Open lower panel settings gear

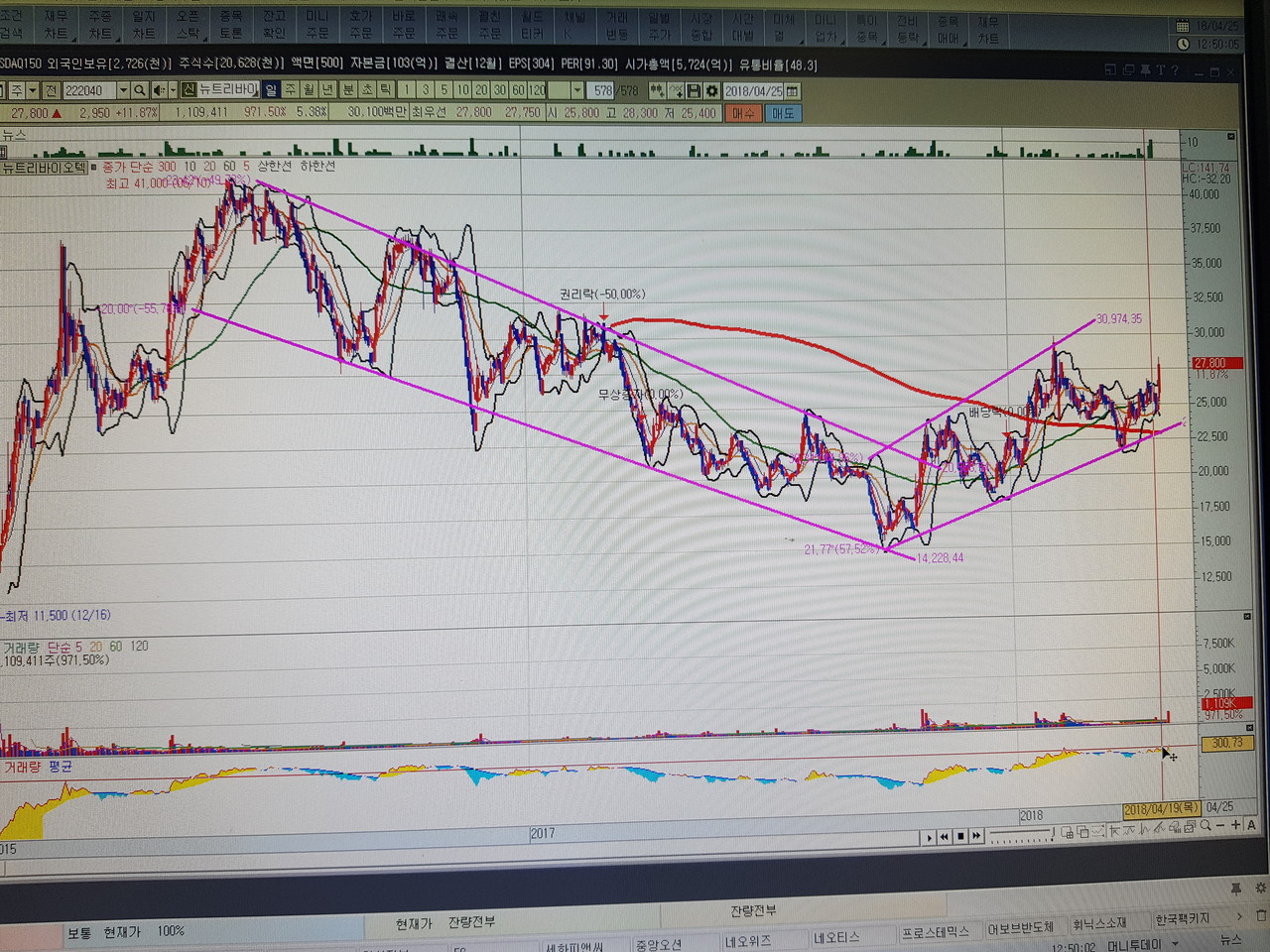[x=1261, y=888]
